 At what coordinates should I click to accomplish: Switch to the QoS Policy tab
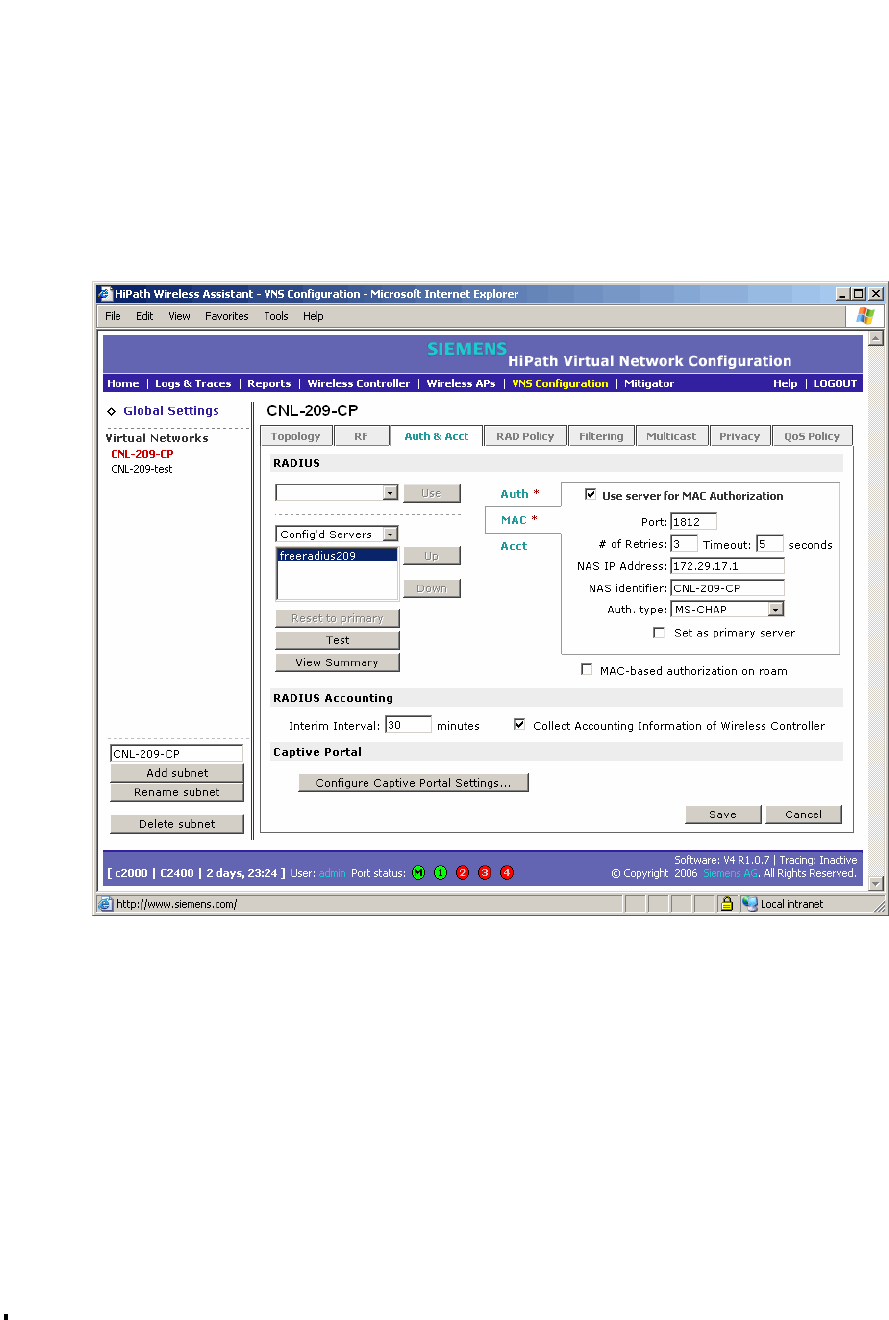pyautogui.click(x=812, y=436)
